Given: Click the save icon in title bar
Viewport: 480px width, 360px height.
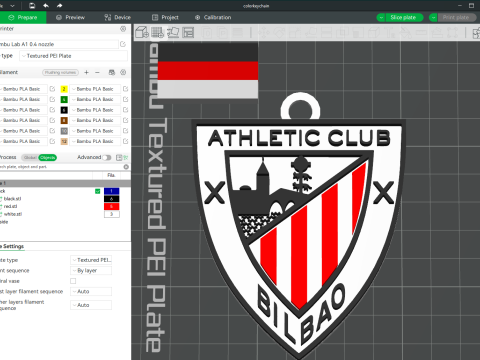Looking at the screenshot, I should click(32, 6).
